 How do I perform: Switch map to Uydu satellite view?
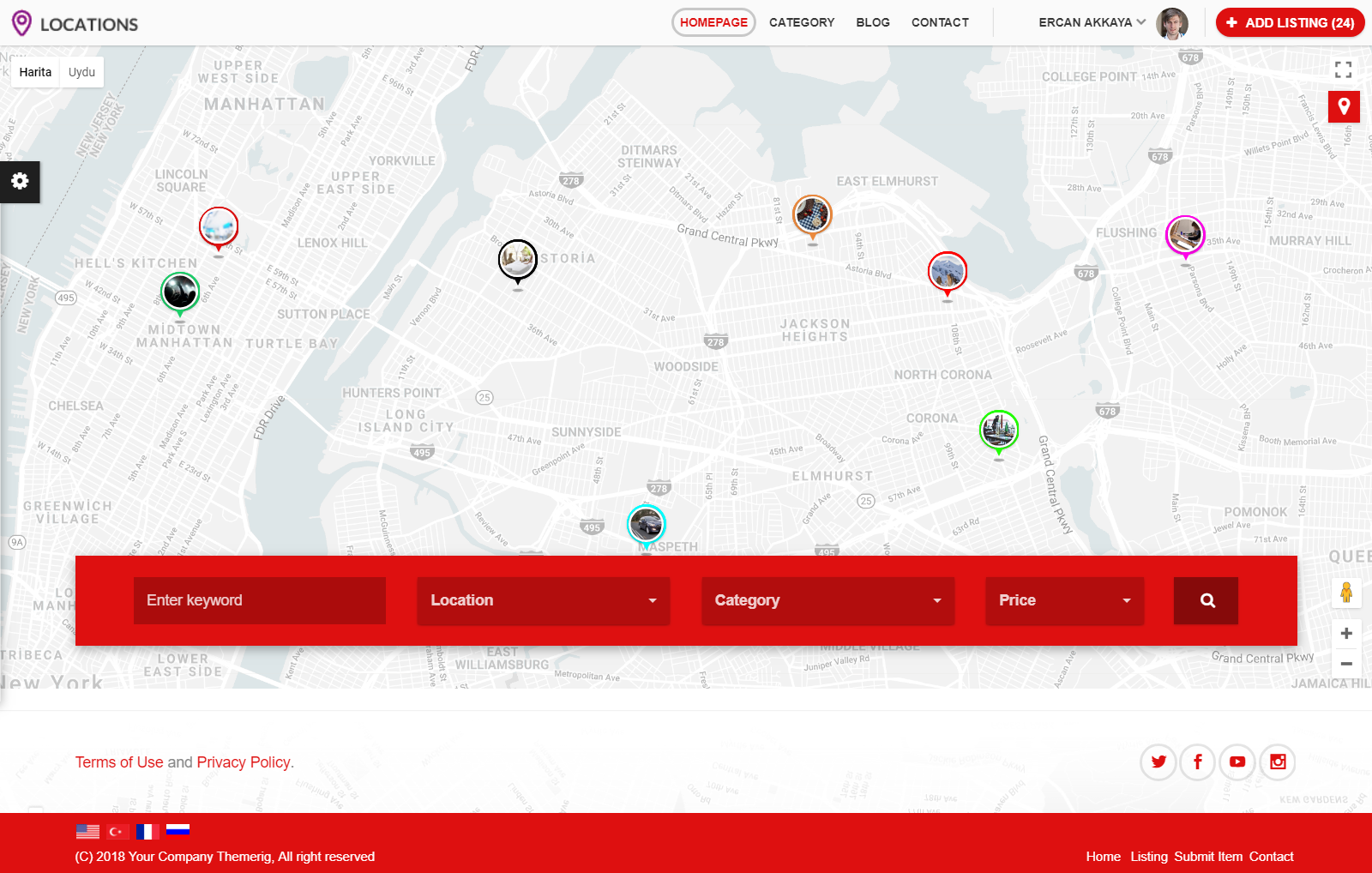point(82,72)
